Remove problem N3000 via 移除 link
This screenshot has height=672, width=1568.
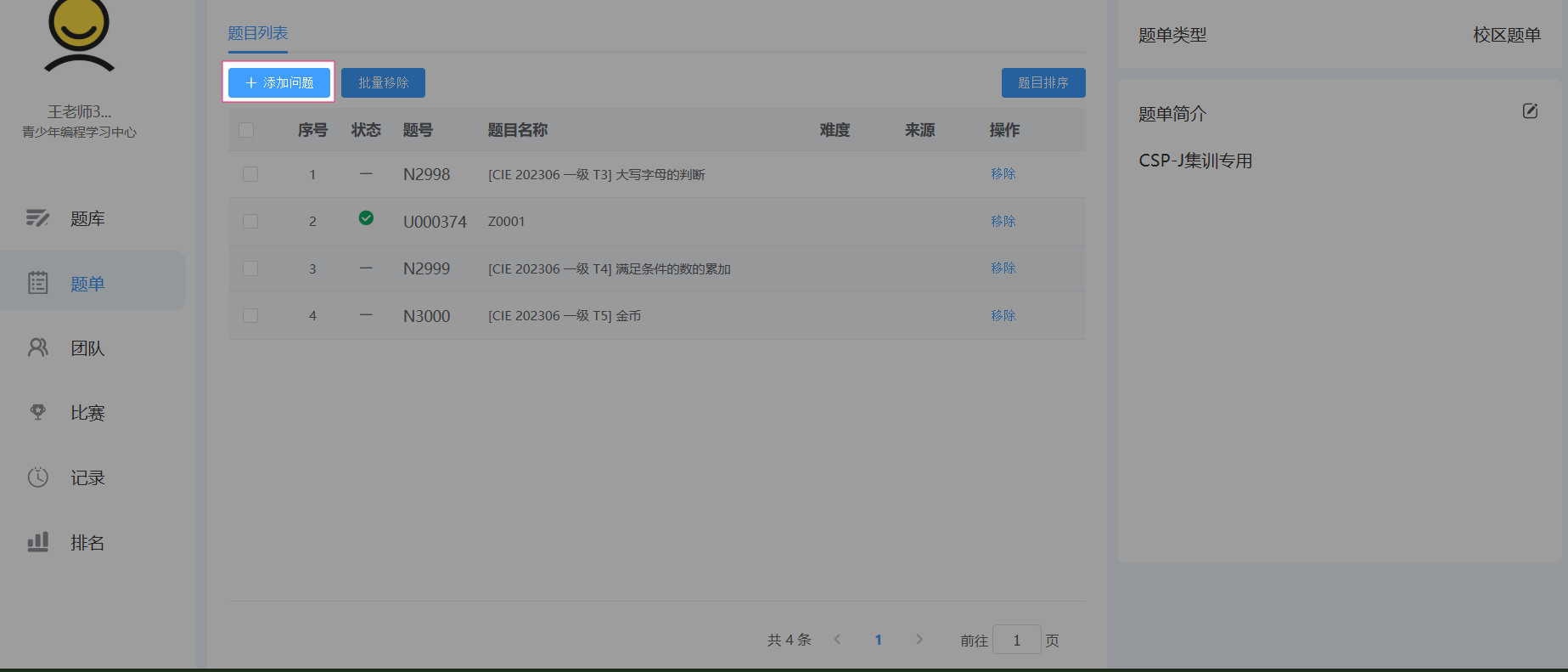click(x=1003, y=315)
